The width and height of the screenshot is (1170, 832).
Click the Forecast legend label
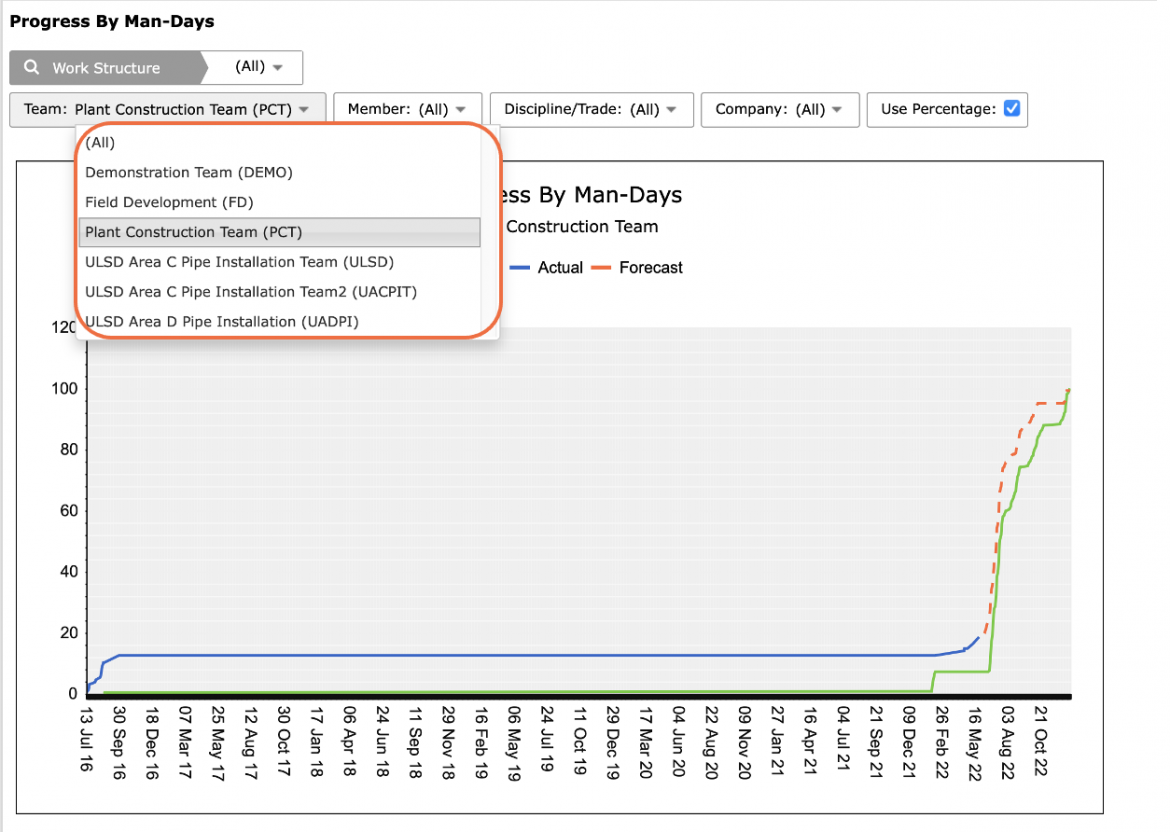point(651,267)
